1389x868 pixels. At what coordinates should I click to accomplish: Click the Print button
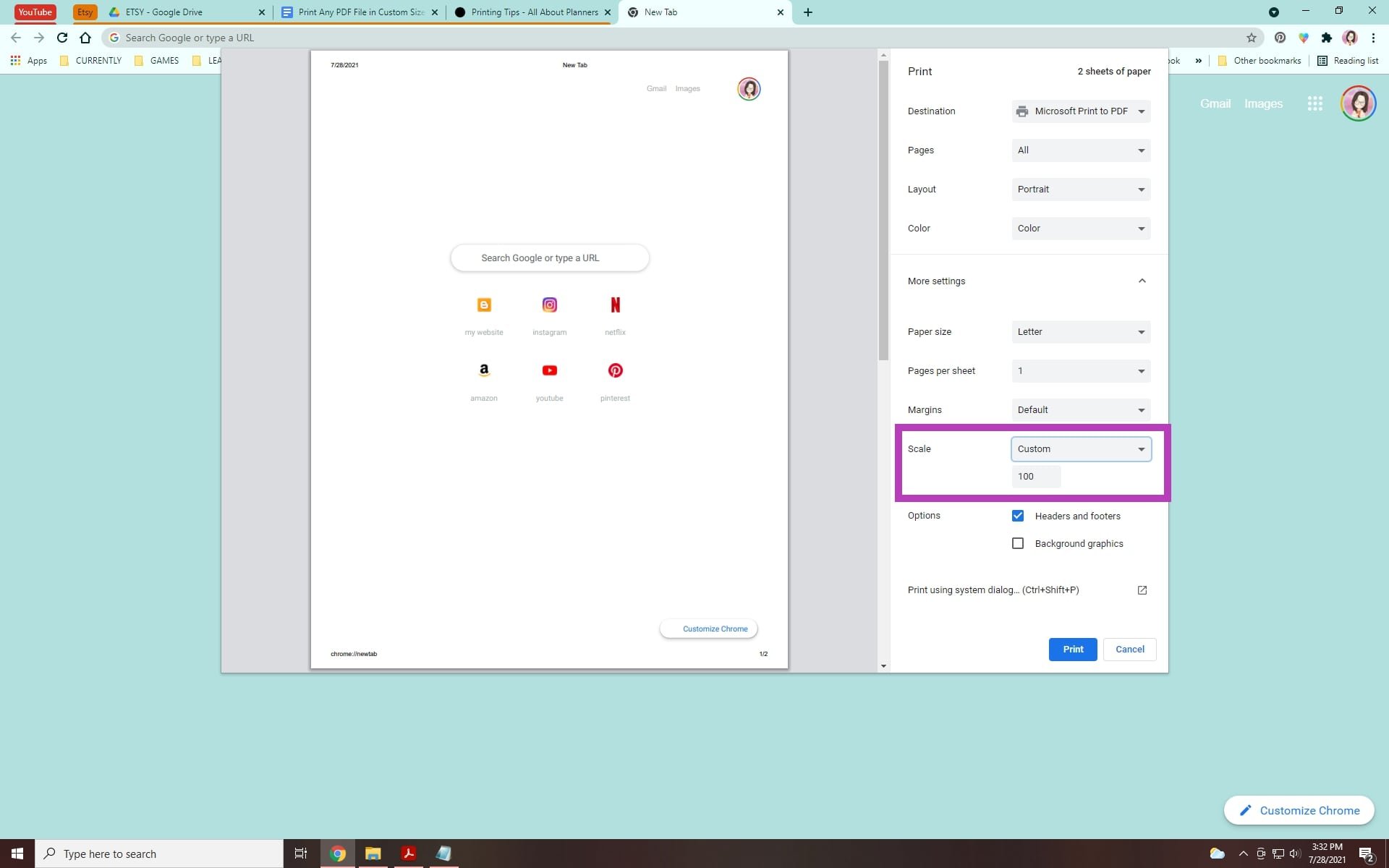coord(1073,649)
